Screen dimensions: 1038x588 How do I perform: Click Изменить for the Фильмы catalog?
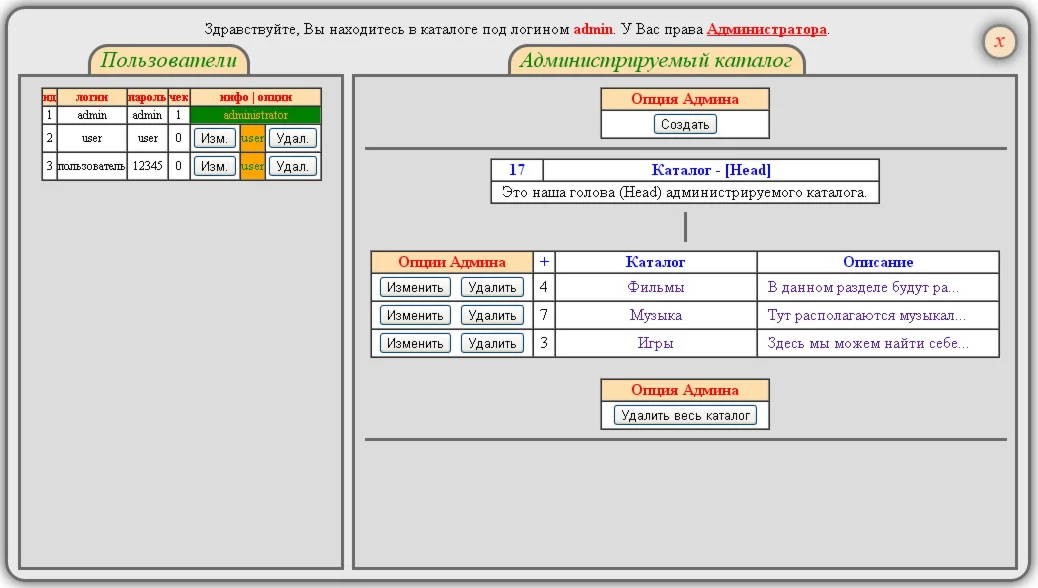pos(415,287)
